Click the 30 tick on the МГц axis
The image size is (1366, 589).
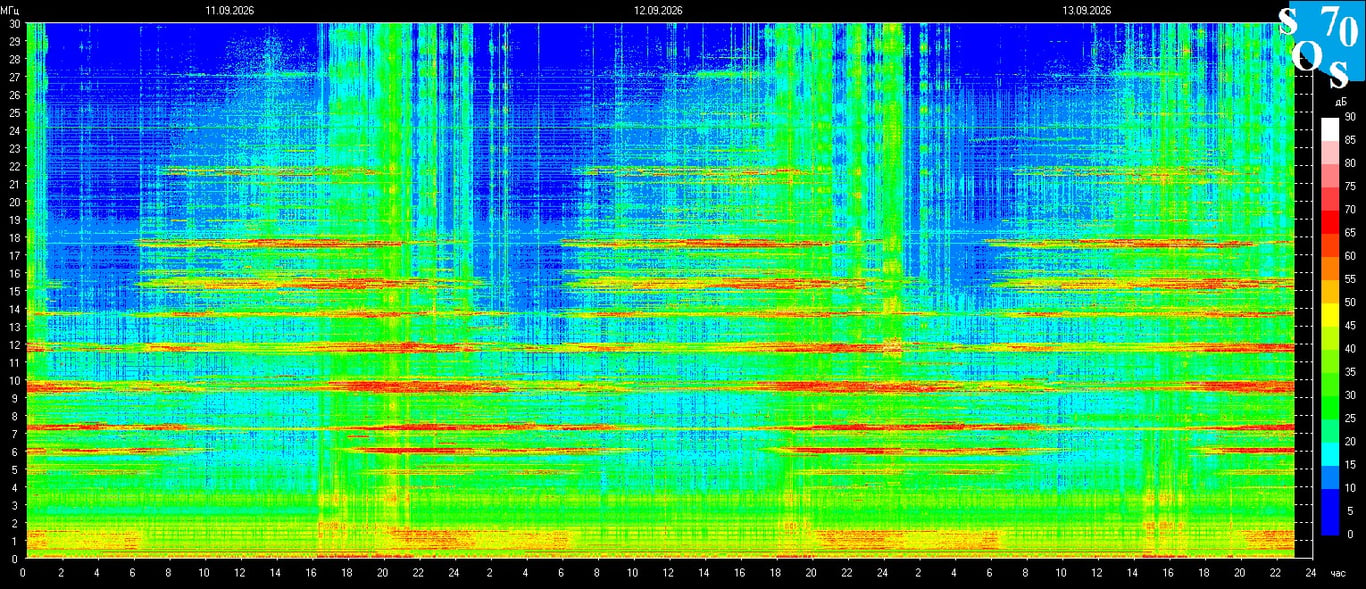14,23
